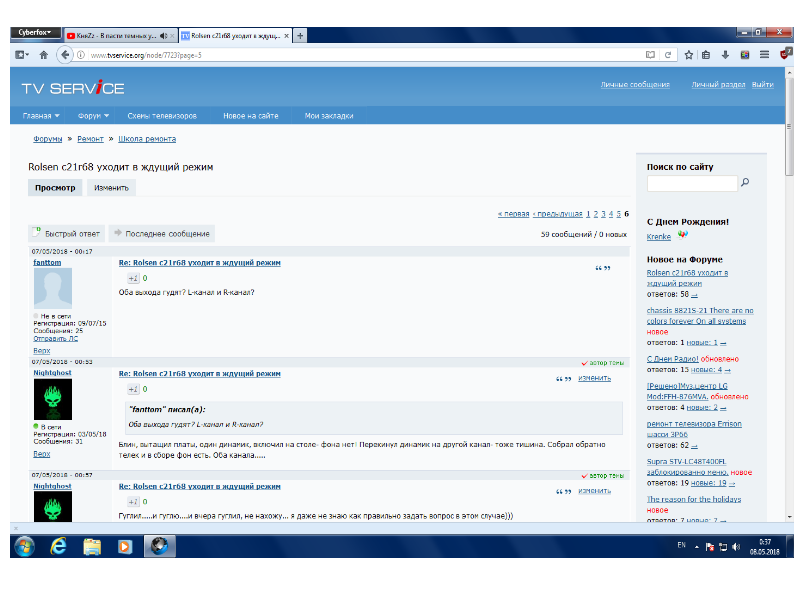Expand the Главная menu dropdown
800x600 pixels.
coord(42,116)
